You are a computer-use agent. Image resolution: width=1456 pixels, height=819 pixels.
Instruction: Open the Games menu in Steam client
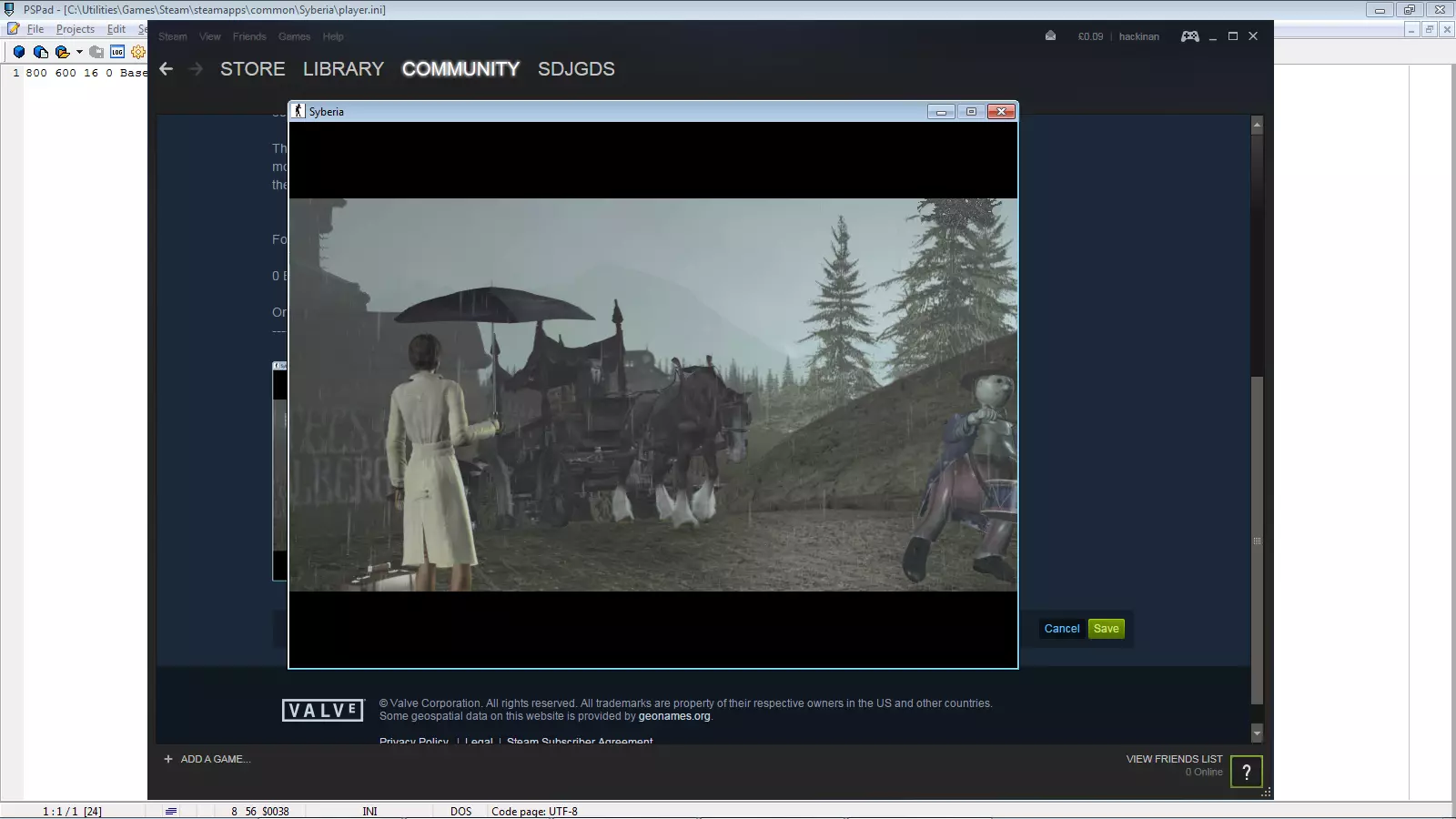[x=294, y=36]
